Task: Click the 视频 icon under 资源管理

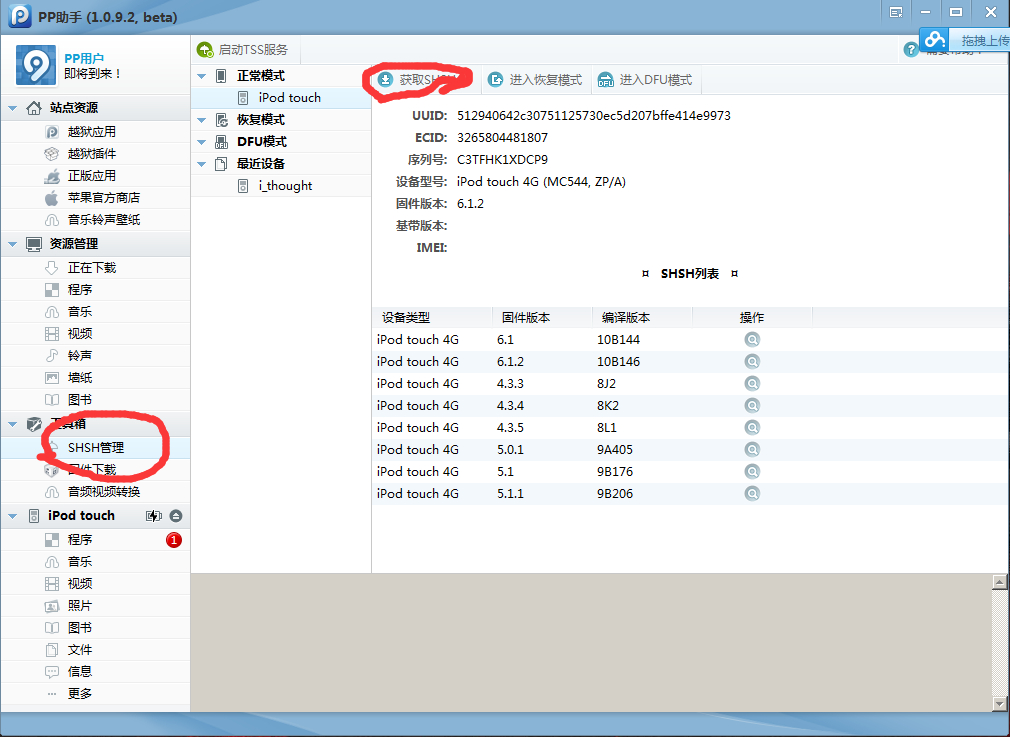Action: point(52,334)
